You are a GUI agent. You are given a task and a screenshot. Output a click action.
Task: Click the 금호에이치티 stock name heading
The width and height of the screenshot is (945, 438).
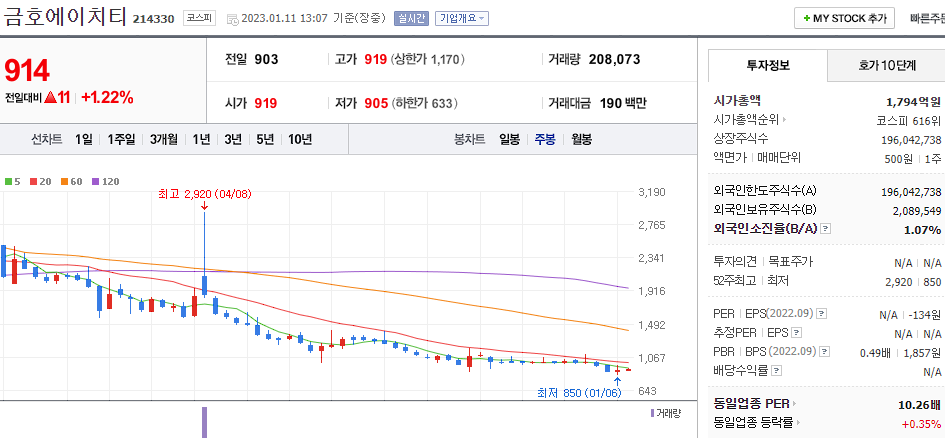coord(65,15)
